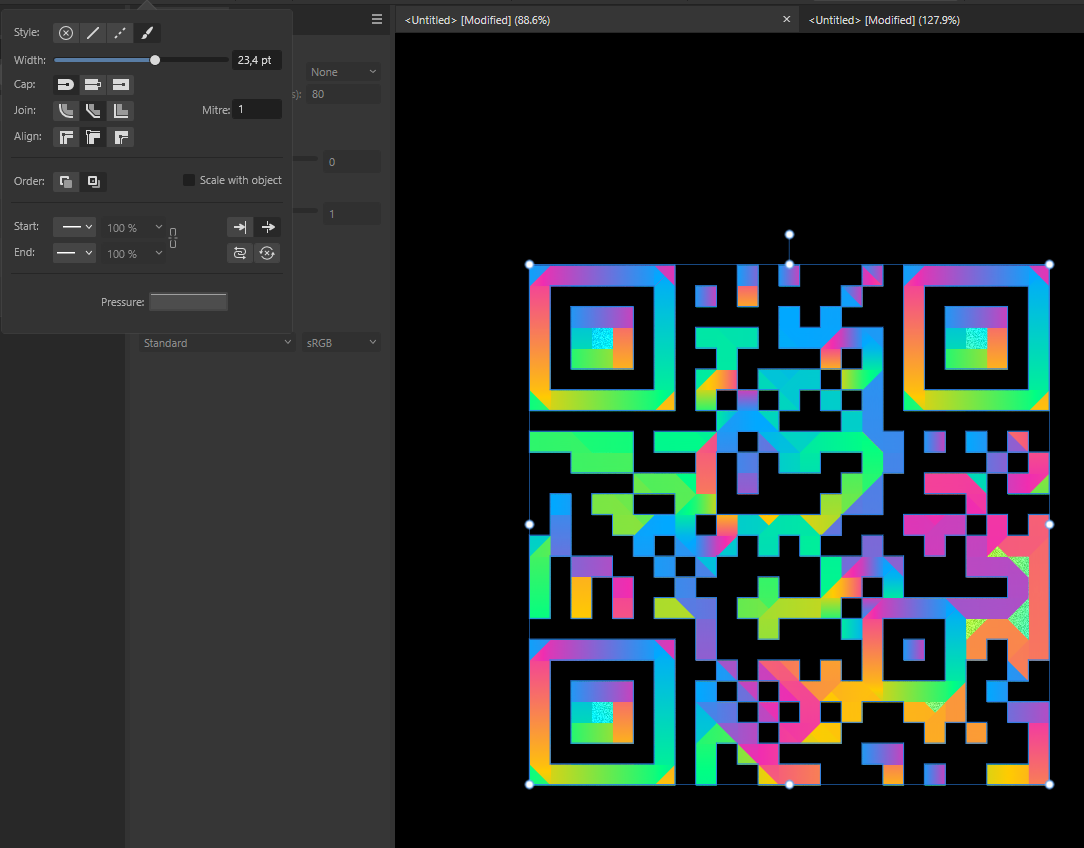Click the top-right corner selection handle
Viewport: 1084px width, 848px height.
tap(1049, 264)
